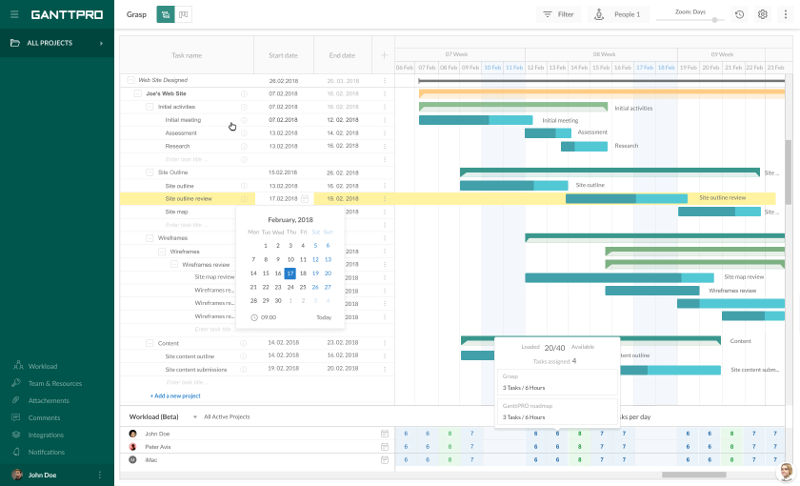Collapse Joe's Web Site group

point(138,93)
